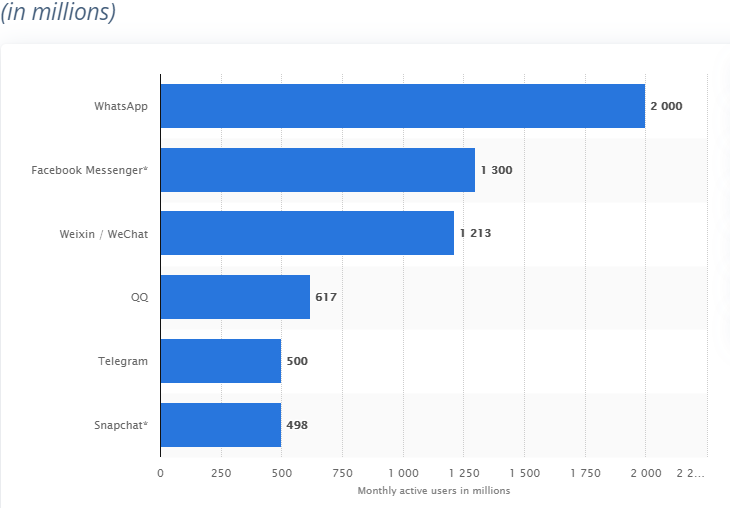
Task: Click the Telegram bar
Action: point(221,361)
